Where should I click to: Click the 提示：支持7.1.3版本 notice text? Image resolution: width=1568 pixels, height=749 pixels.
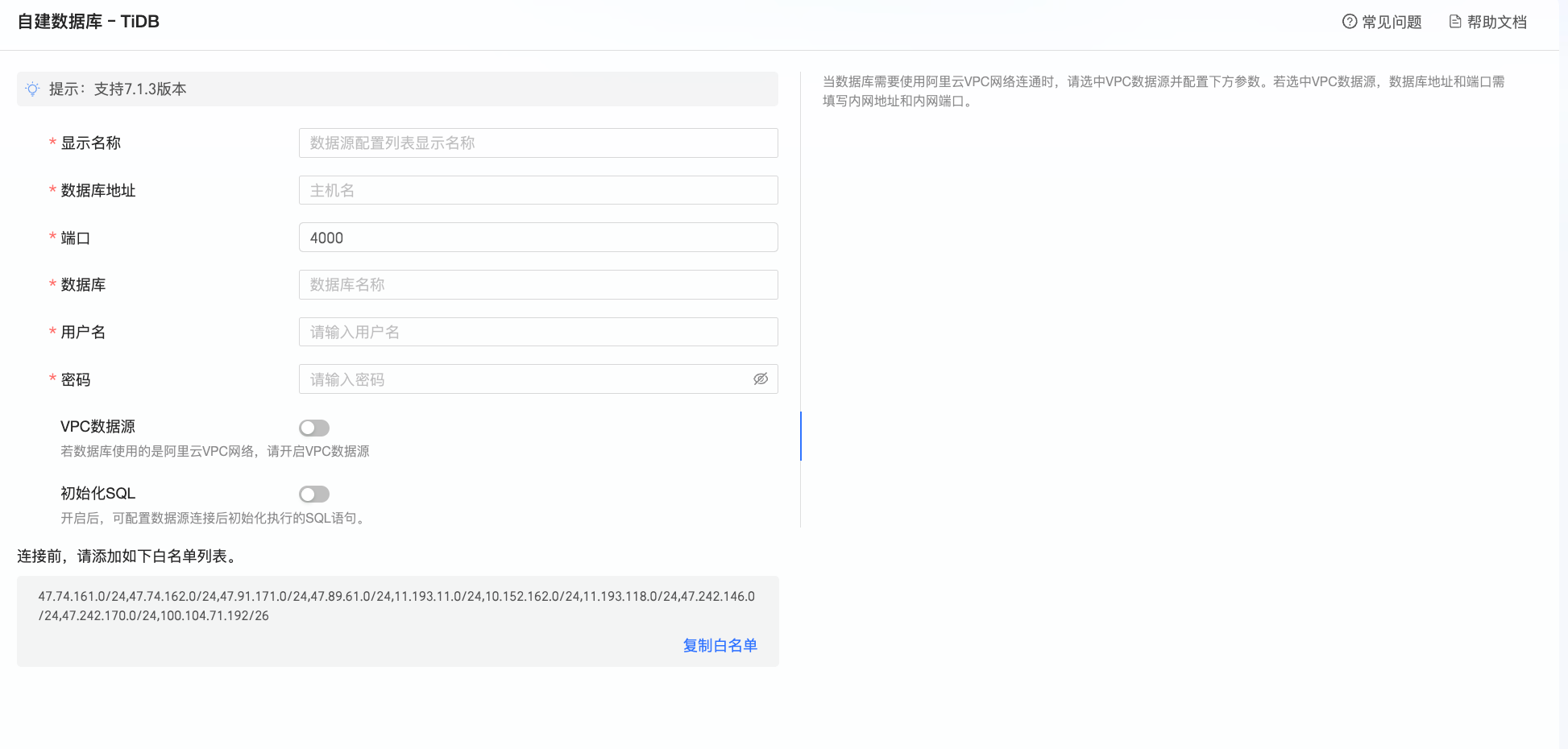pyautogui.click(x=118, y=89)
